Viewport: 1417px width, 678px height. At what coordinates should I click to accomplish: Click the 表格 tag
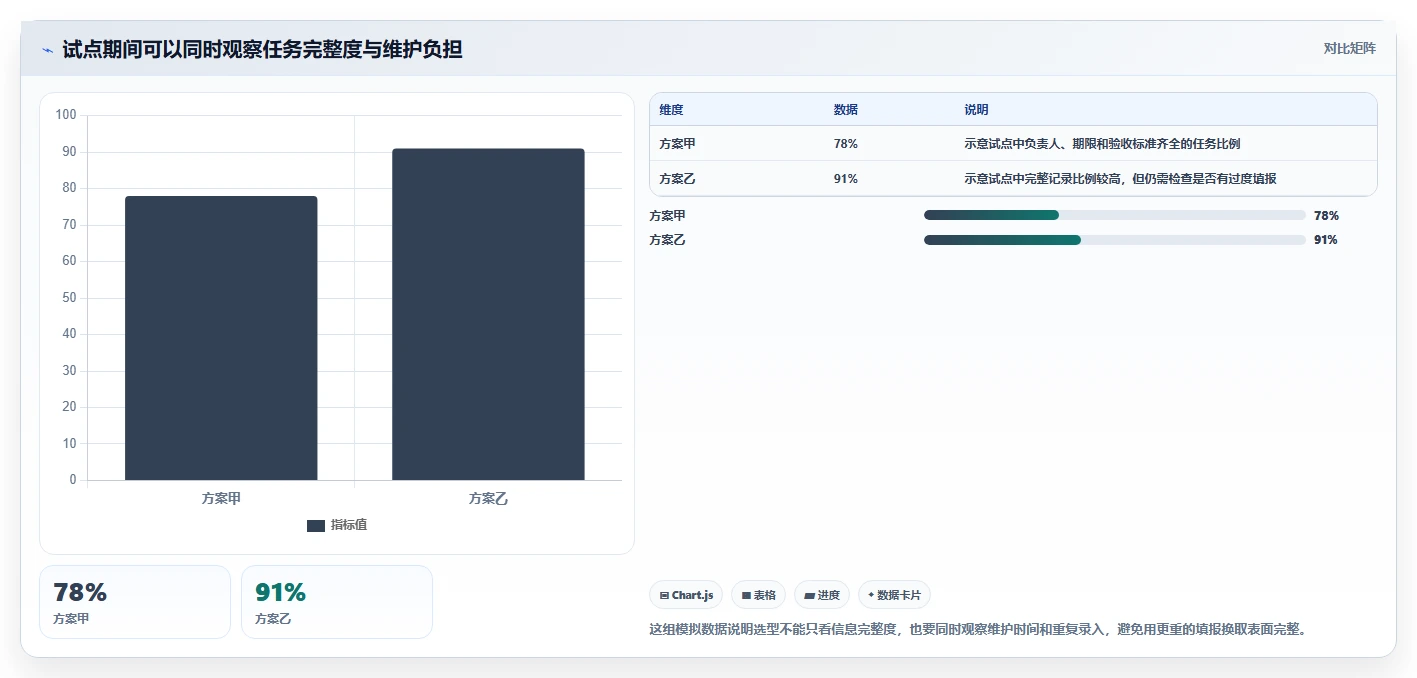pos(759,595)
